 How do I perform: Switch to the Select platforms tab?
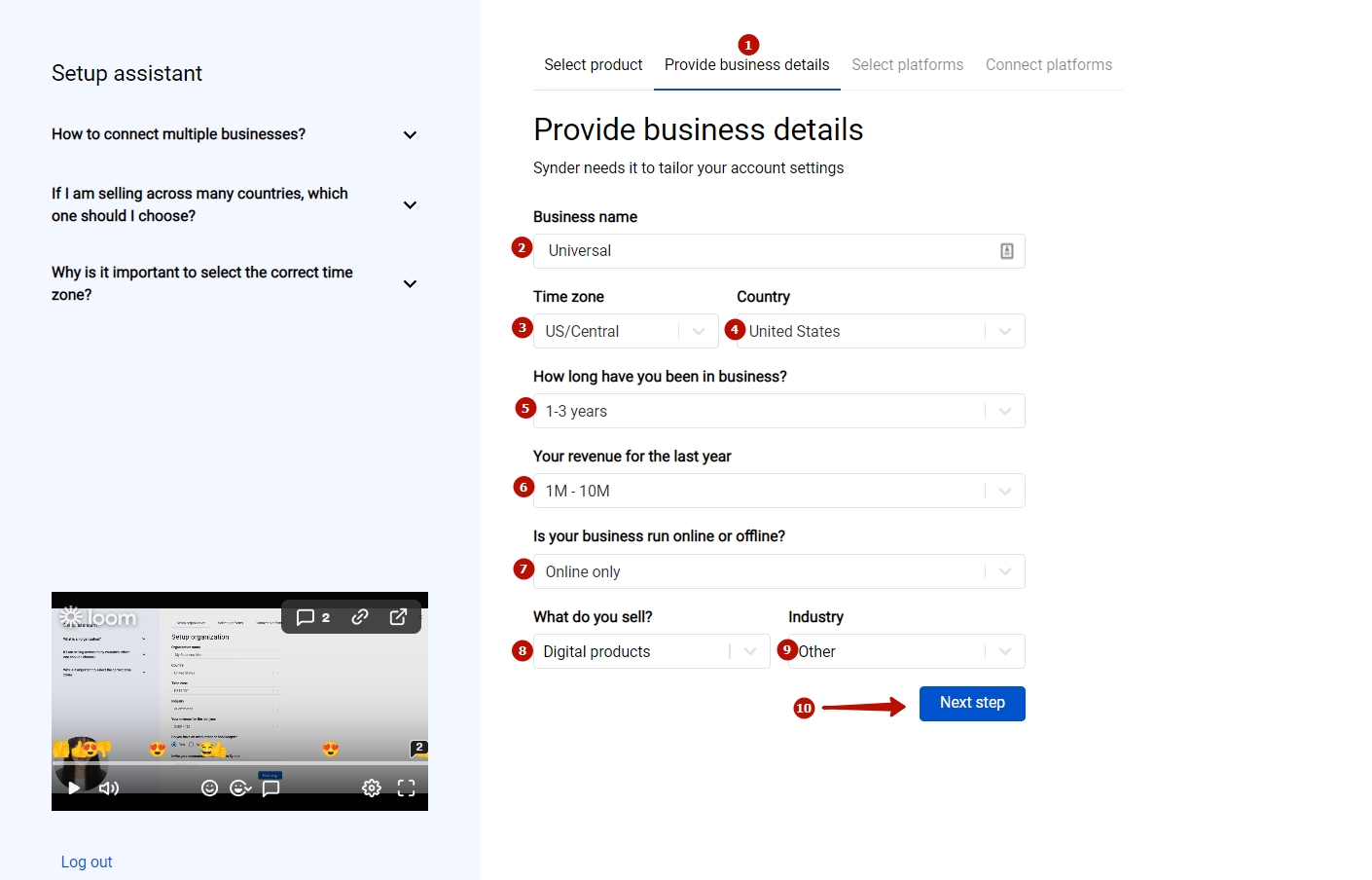pos(907,64)
